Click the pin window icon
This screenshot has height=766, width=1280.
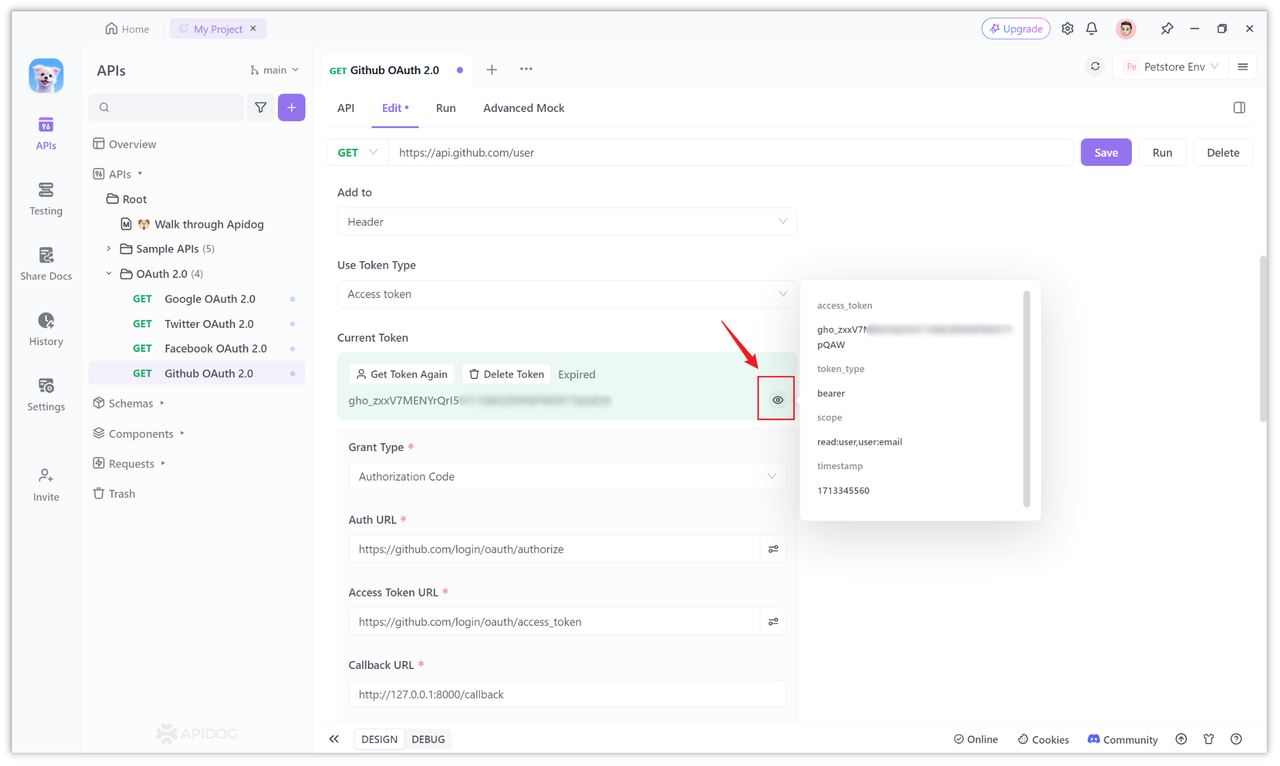click(x=1167, y=29)
